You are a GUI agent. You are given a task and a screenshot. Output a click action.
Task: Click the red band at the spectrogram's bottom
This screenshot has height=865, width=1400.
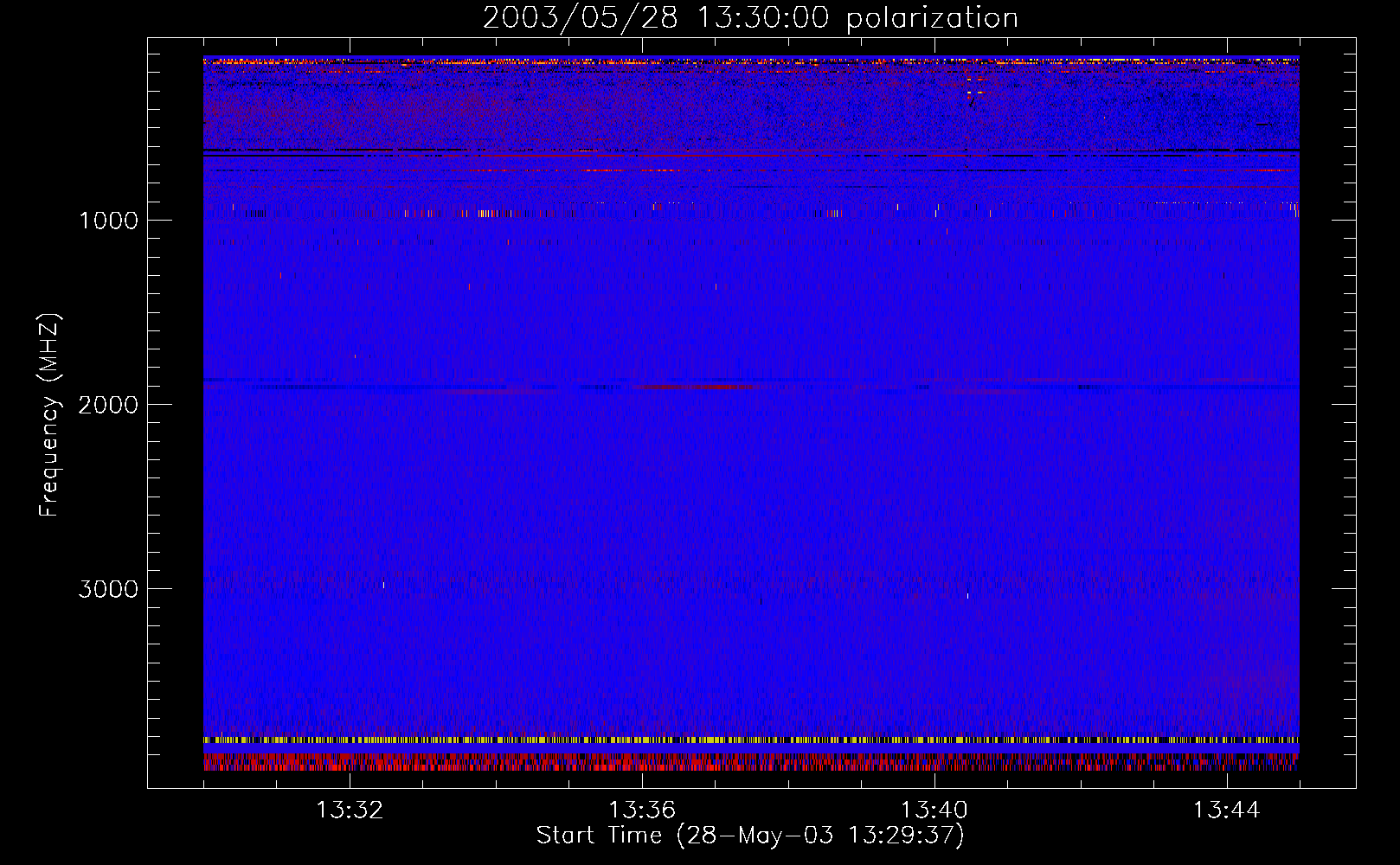point(751,762)
